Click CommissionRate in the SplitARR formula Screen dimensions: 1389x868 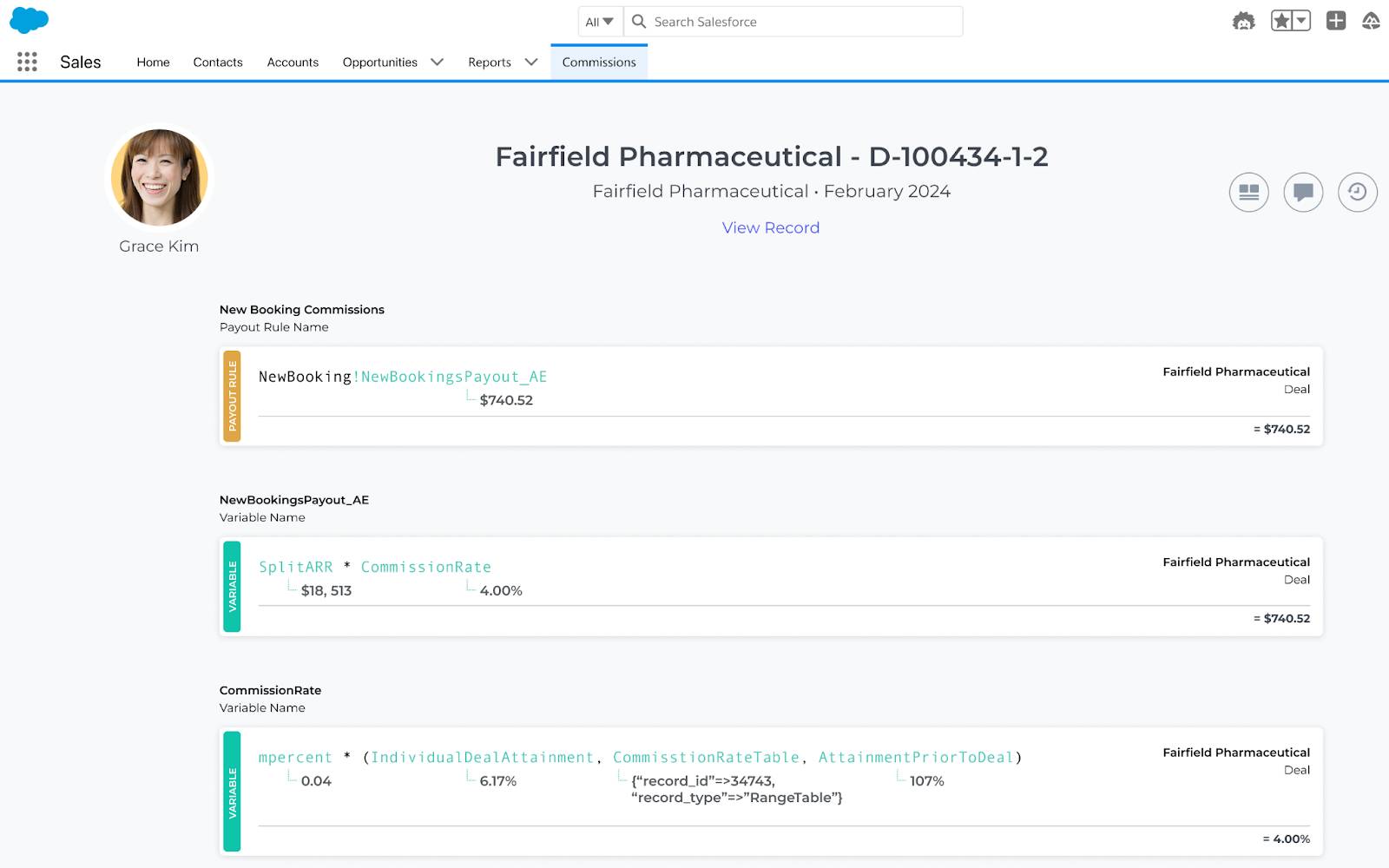(426, 567)
